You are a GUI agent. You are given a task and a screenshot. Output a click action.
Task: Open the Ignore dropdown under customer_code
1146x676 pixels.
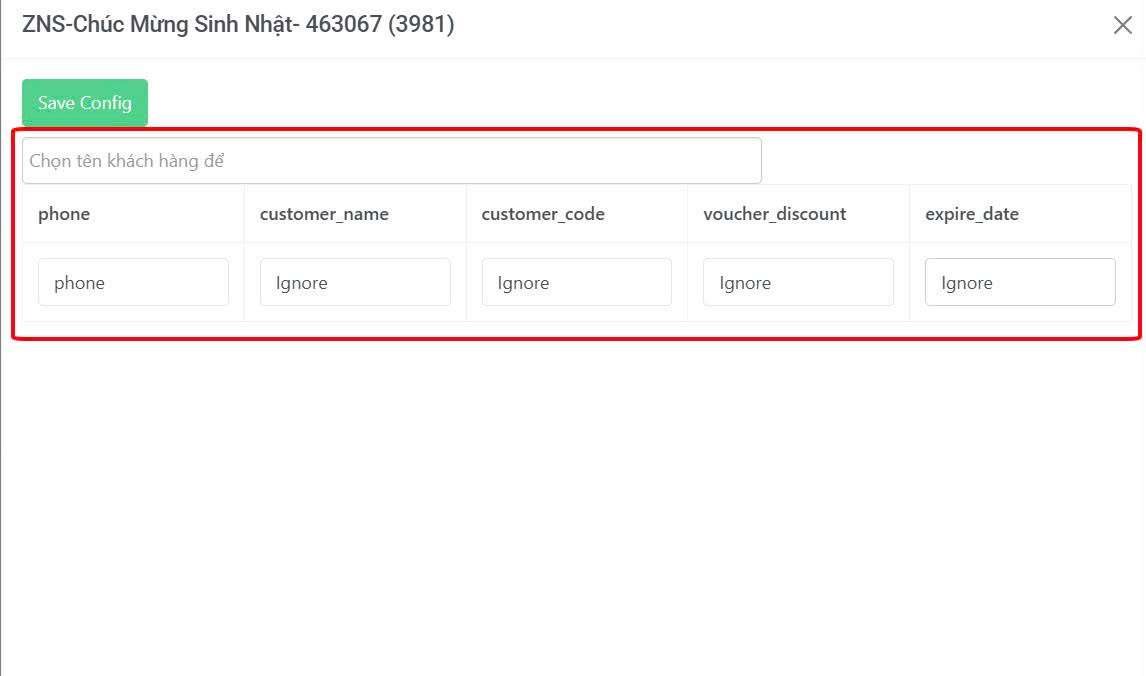[x=577, y=282]
